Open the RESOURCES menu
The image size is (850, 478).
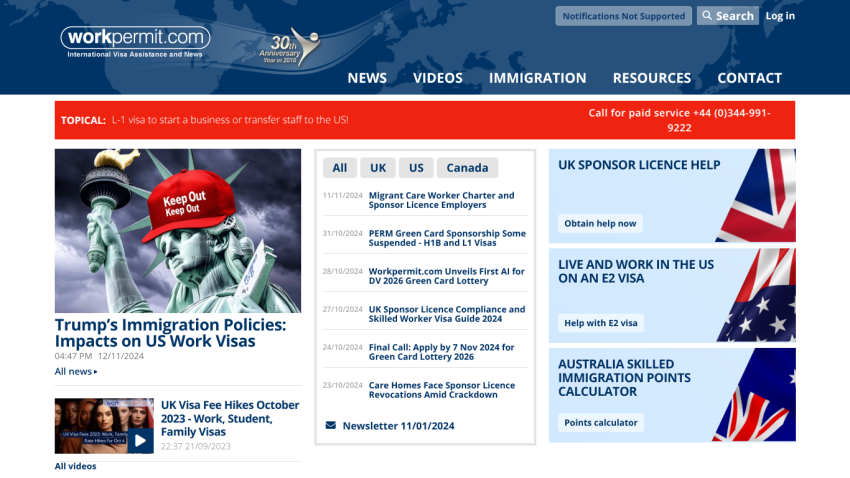coord(652,78)
